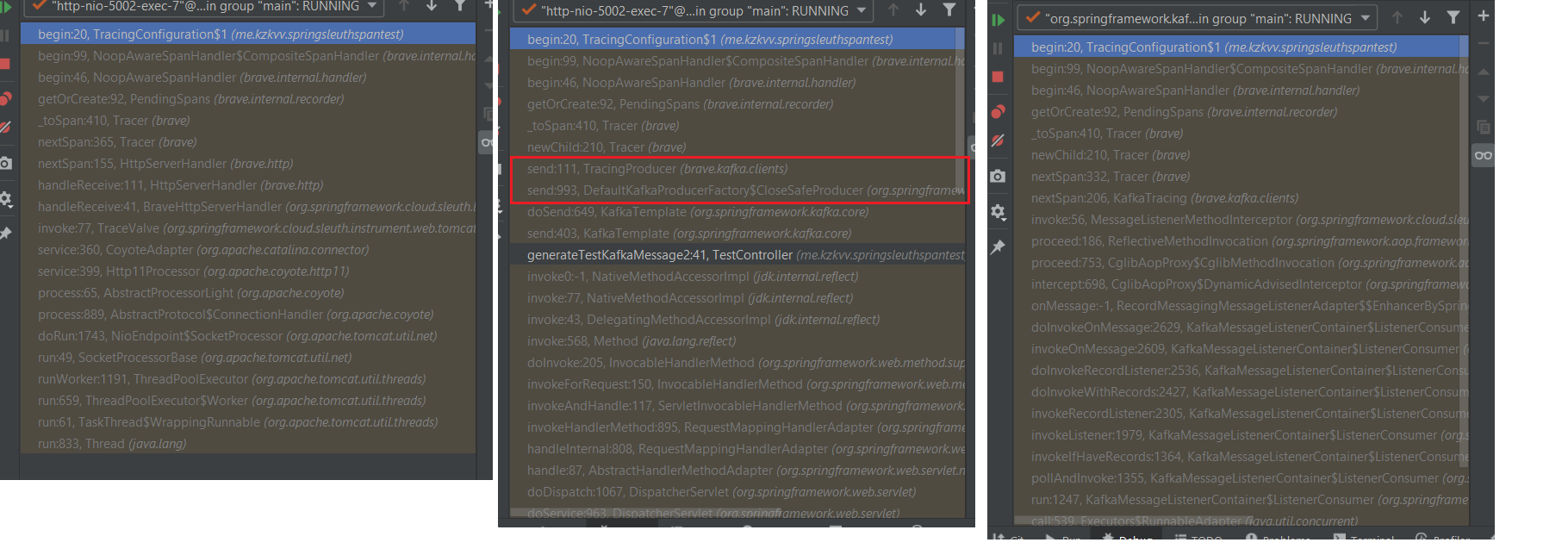This screenshot has height=555, width=1568.
Task: Mute breakpoints in the org.springframework.kaf debugger
Action: (x=998, y=140)
